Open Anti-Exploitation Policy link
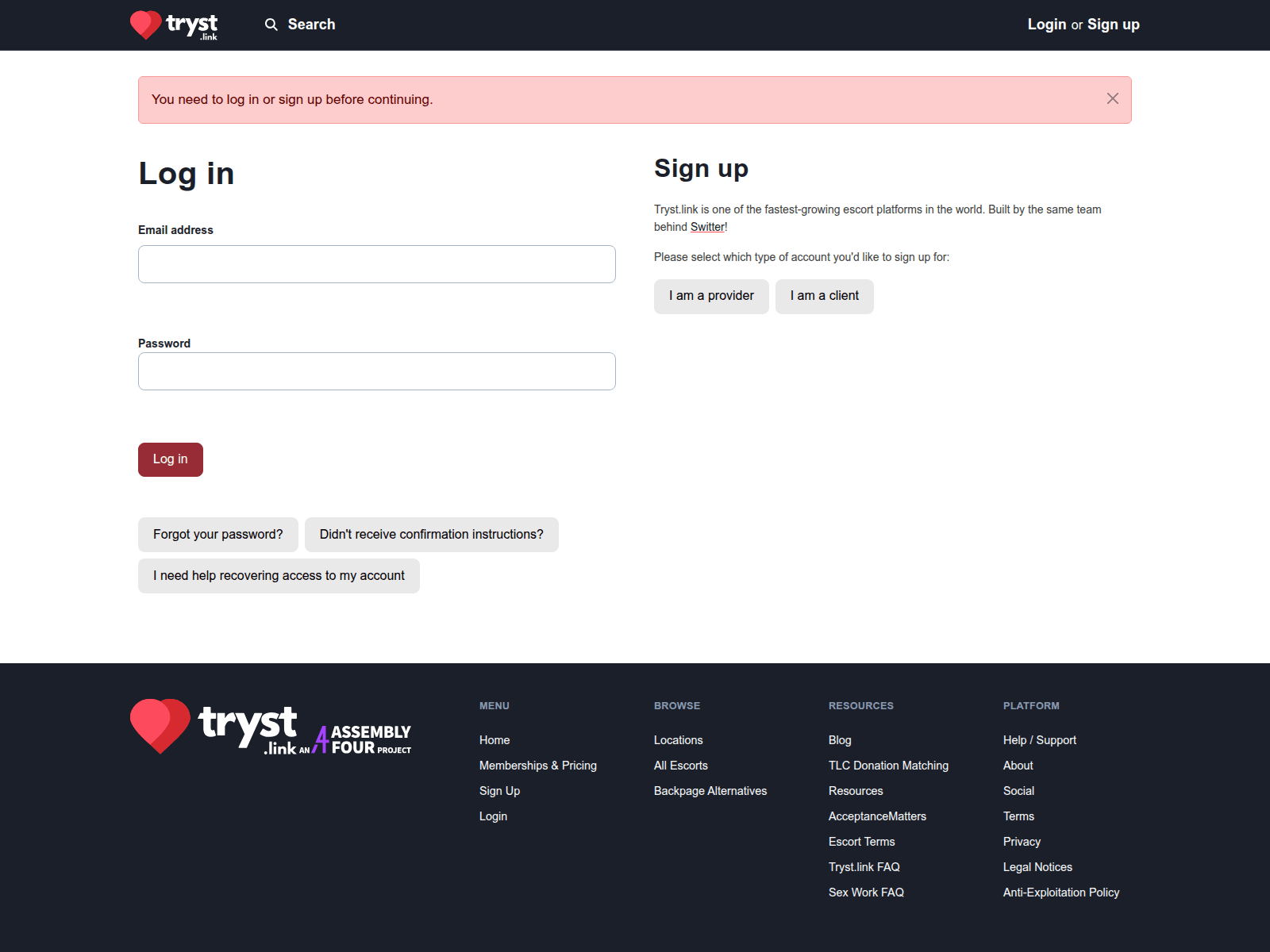The image size is (1270, 952). coord(1061,892)
